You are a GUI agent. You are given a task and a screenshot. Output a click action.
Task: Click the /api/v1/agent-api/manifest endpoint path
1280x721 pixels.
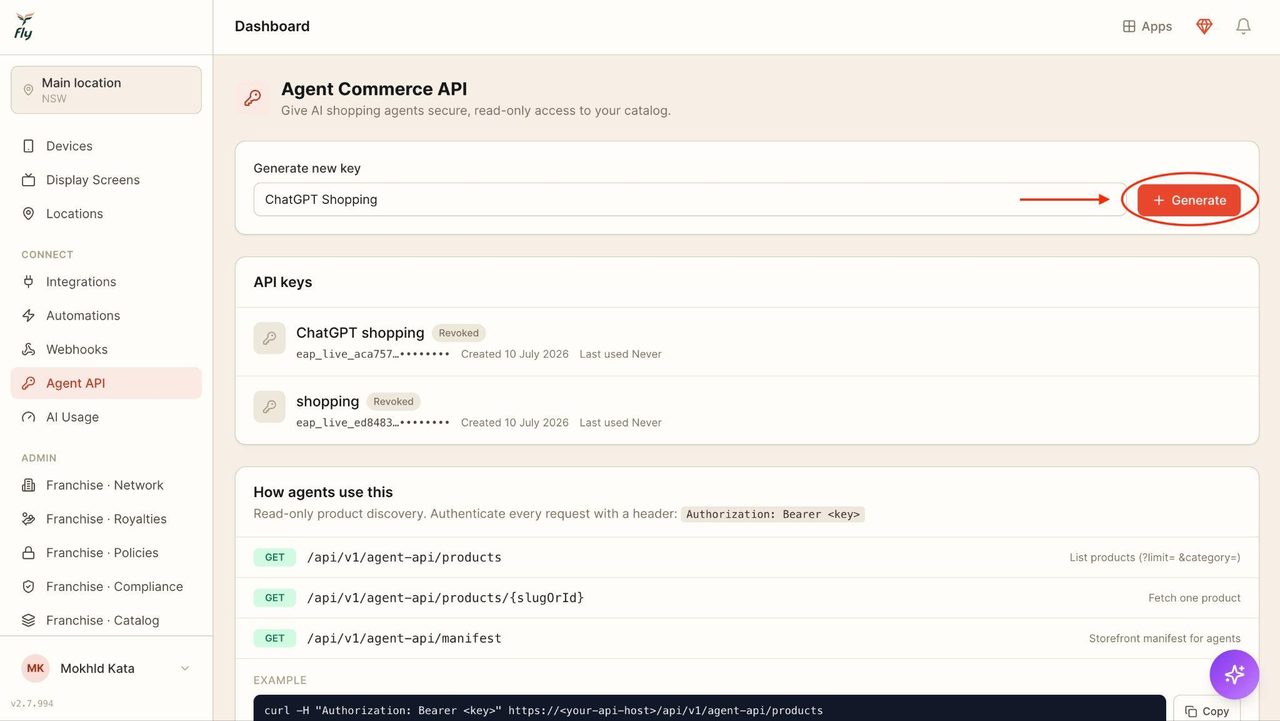tap(404, 638)
